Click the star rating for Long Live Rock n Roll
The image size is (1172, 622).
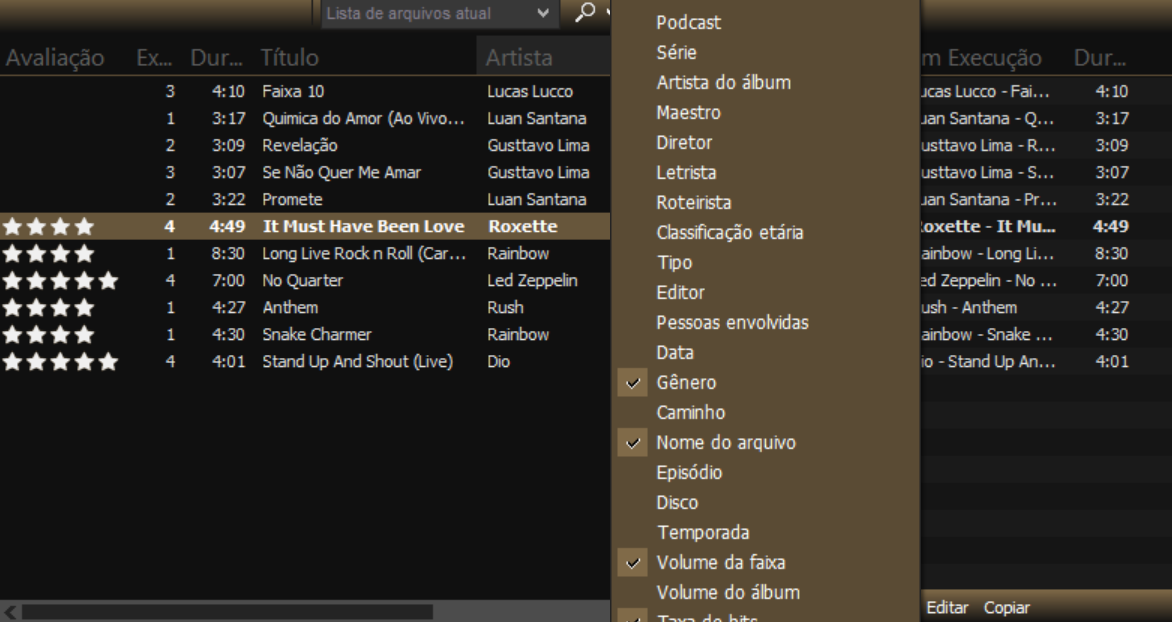click(49, 253)
